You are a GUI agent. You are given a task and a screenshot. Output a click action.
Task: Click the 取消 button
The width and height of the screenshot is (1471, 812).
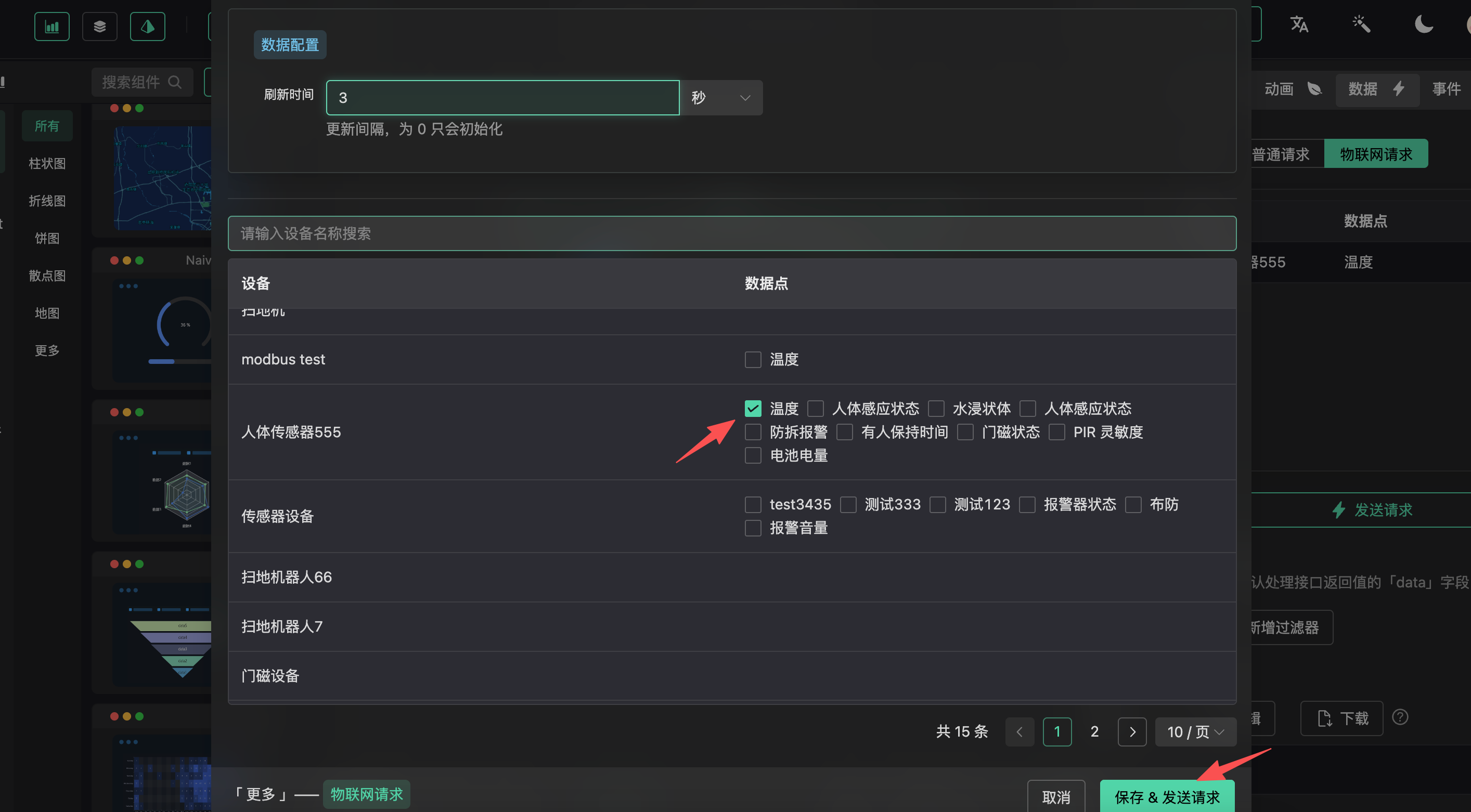1056,796
